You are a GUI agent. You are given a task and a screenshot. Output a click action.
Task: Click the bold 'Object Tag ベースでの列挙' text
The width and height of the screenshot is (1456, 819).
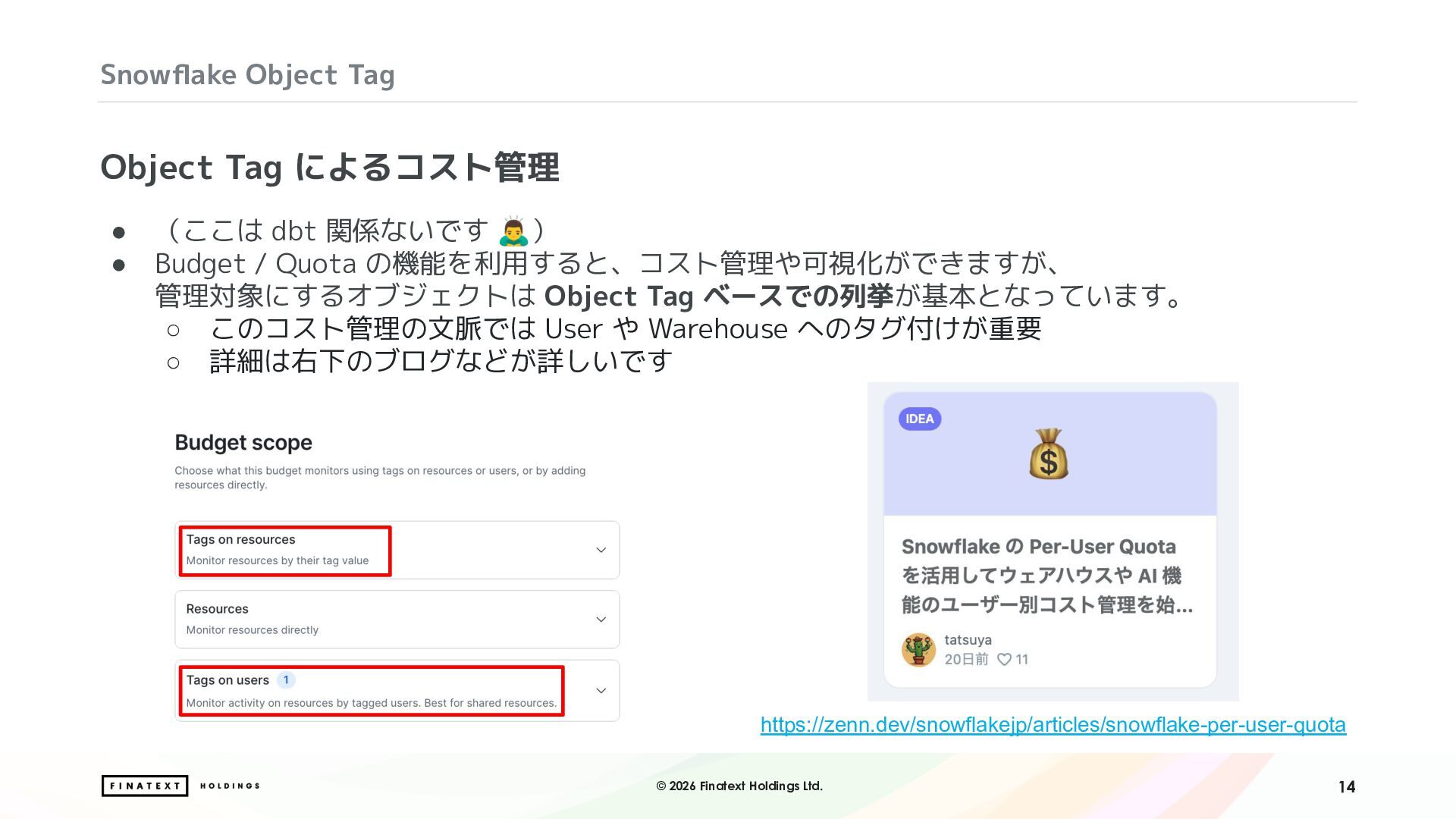pos(719,296)
